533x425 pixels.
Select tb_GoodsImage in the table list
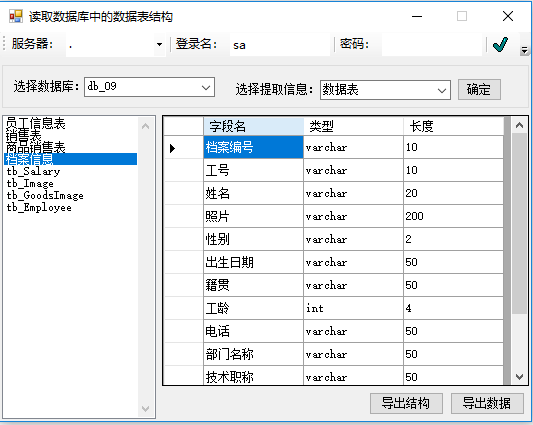click(45, 196)
